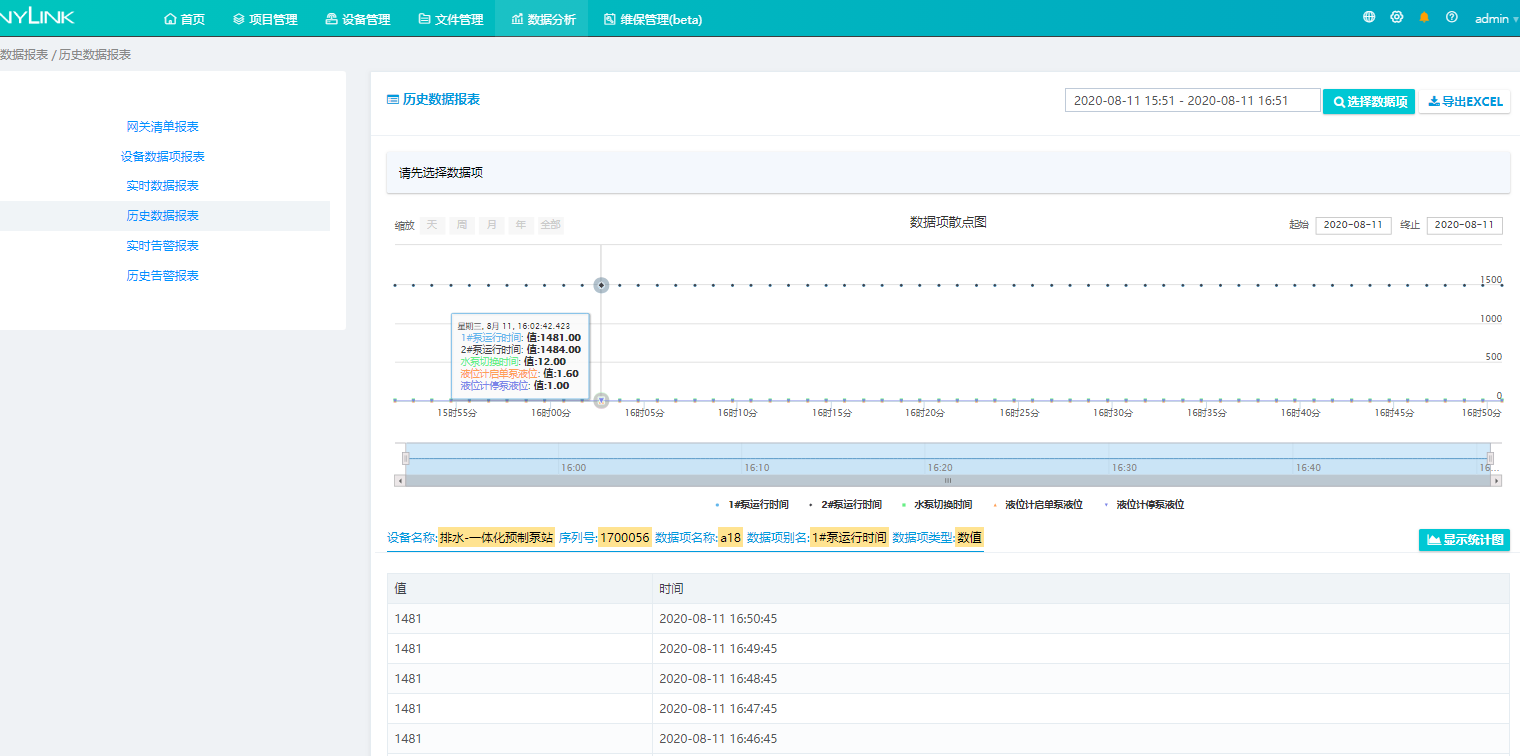Click the highlighted upper chart data point
Image resolution: width=1520 pixels, height=756 pixels.
pyautogui.click(x=601, y=285)
